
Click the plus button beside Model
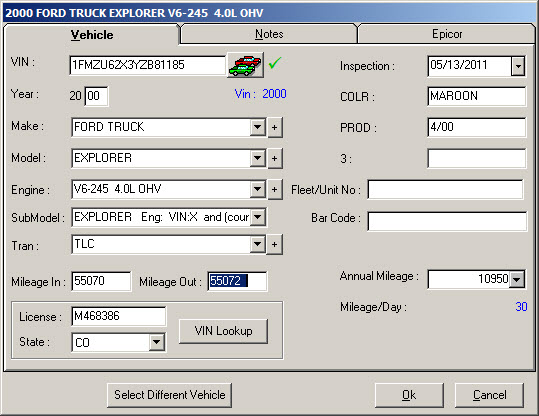click(275, 158)
